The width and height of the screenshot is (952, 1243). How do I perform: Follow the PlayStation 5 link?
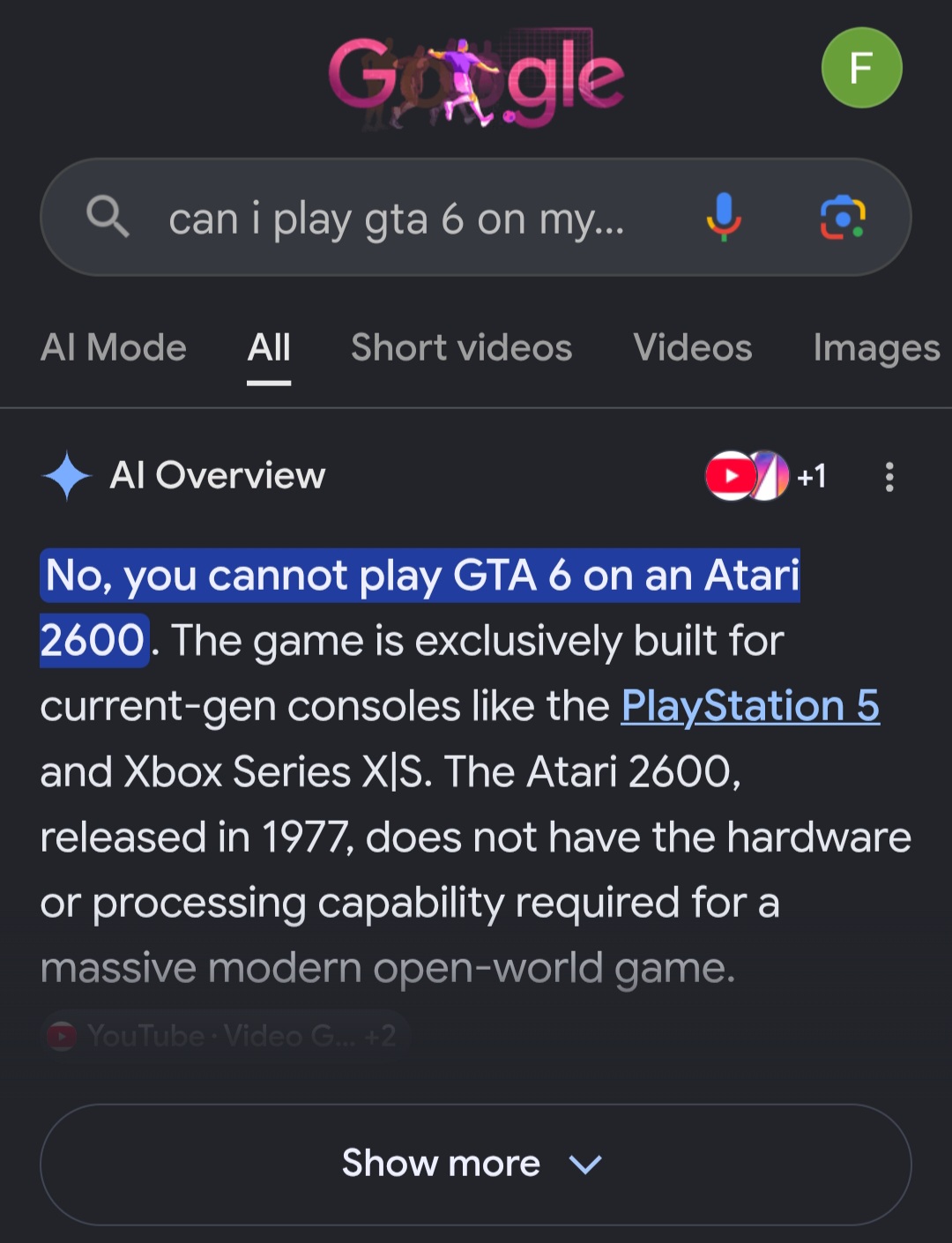click(x=750, y=706)
